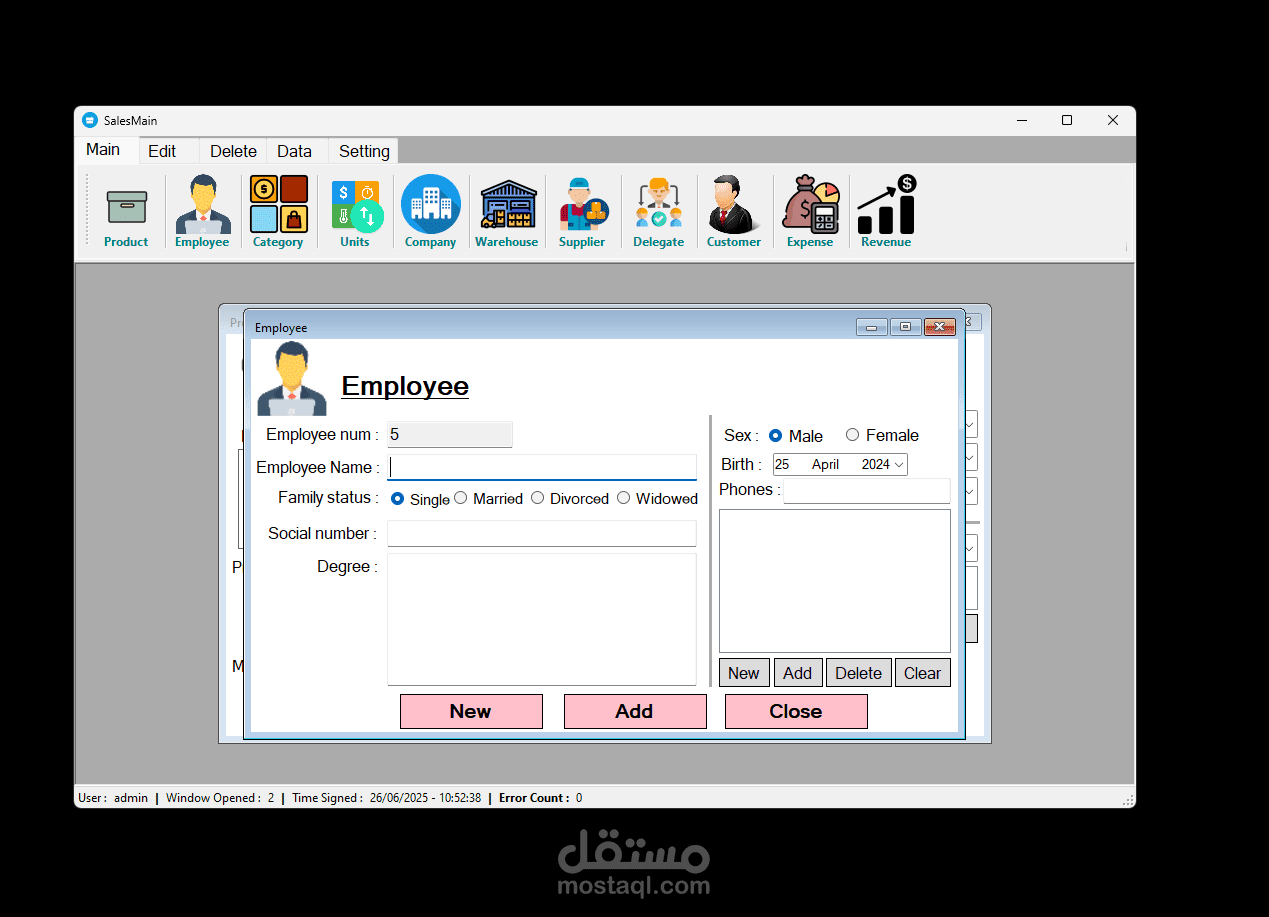Focus the Social number input field

coord(542,533)
